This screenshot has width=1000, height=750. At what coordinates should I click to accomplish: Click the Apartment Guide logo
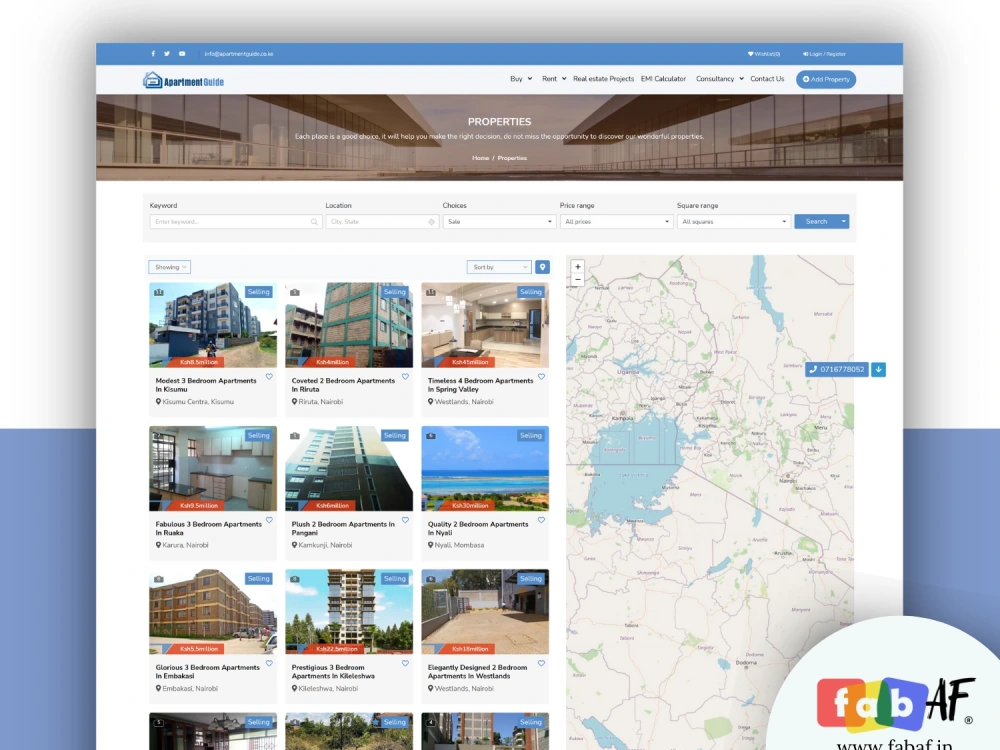point(183,80)
